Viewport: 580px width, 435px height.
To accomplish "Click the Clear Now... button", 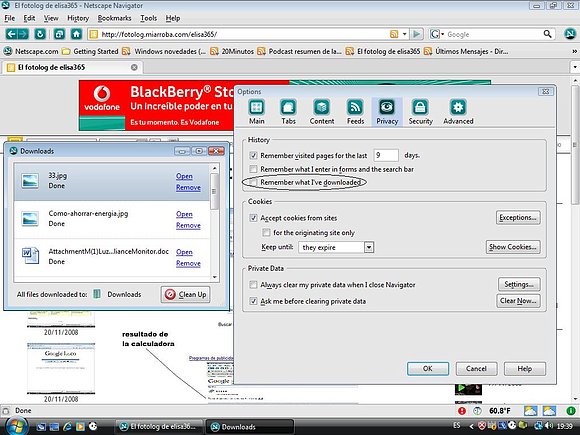I will 518,301.
